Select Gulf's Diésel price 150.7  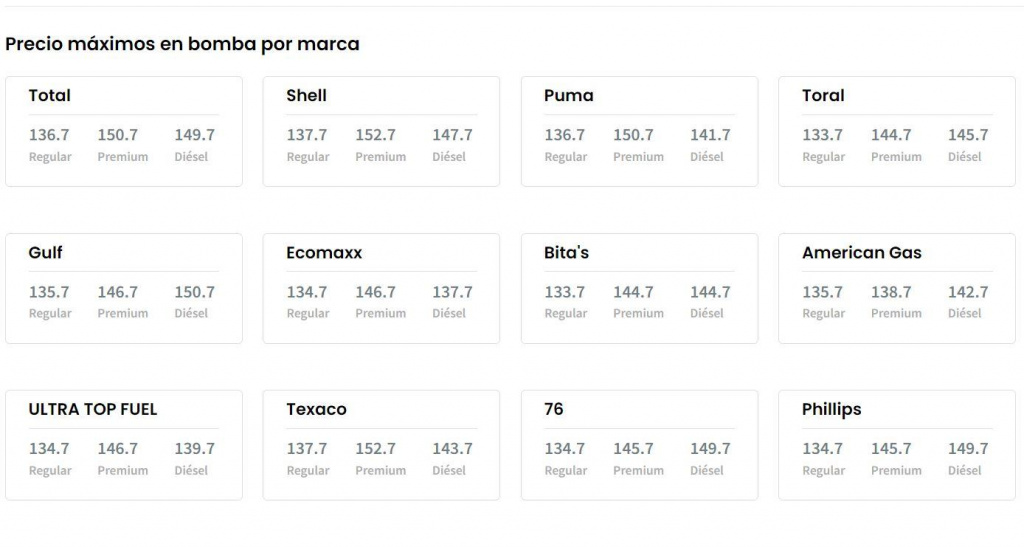click(x=194, y=292)
